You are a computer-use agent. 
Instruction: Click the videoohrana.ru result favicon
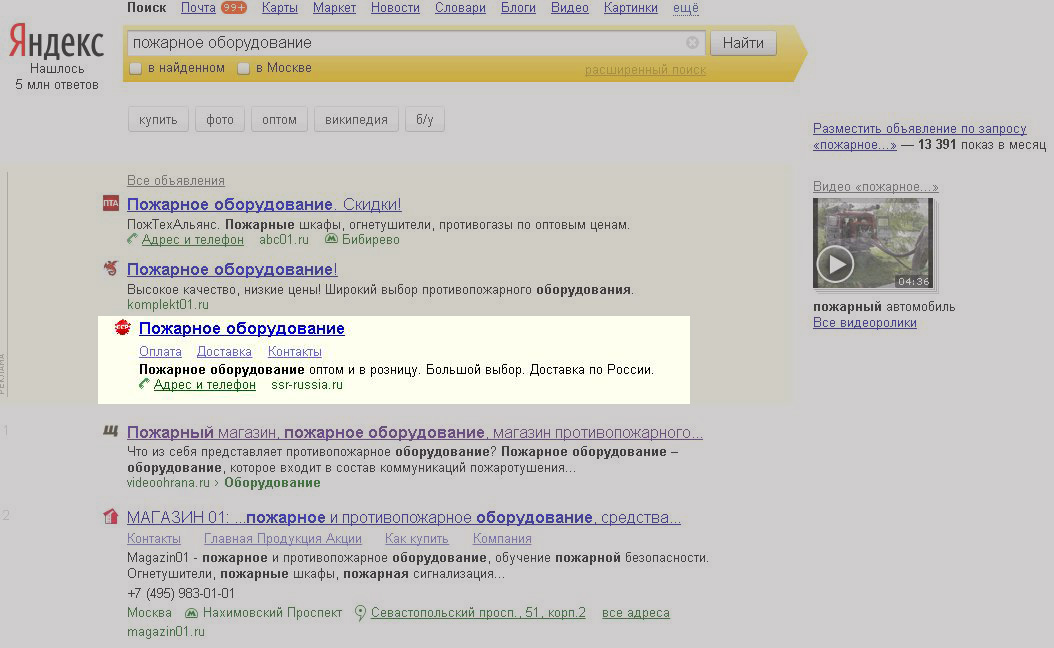click(110, 431)
